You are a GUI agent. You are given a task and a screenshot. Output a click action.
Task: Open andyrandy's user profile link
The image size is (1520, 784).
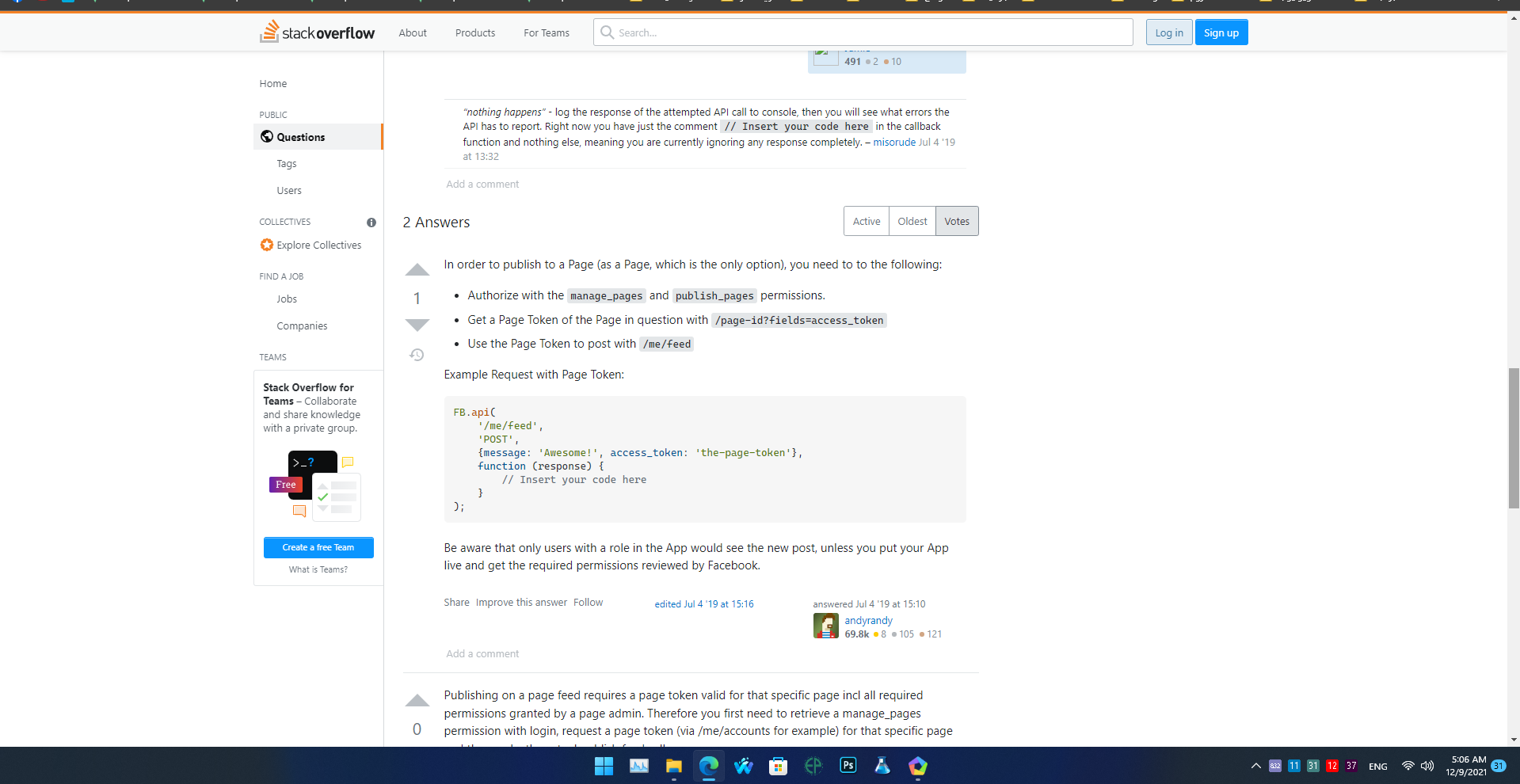click(868, 621)
